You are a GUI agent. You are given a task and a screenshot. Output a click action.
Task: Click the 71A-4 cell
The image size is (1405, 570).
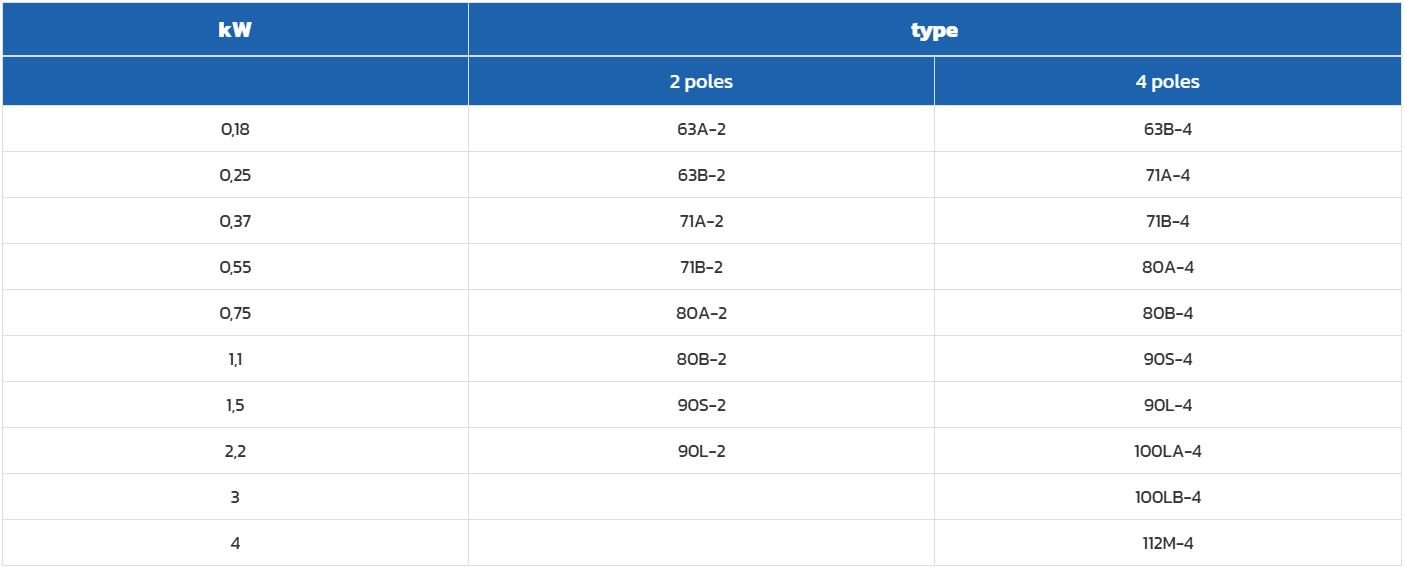[1167, 175]
